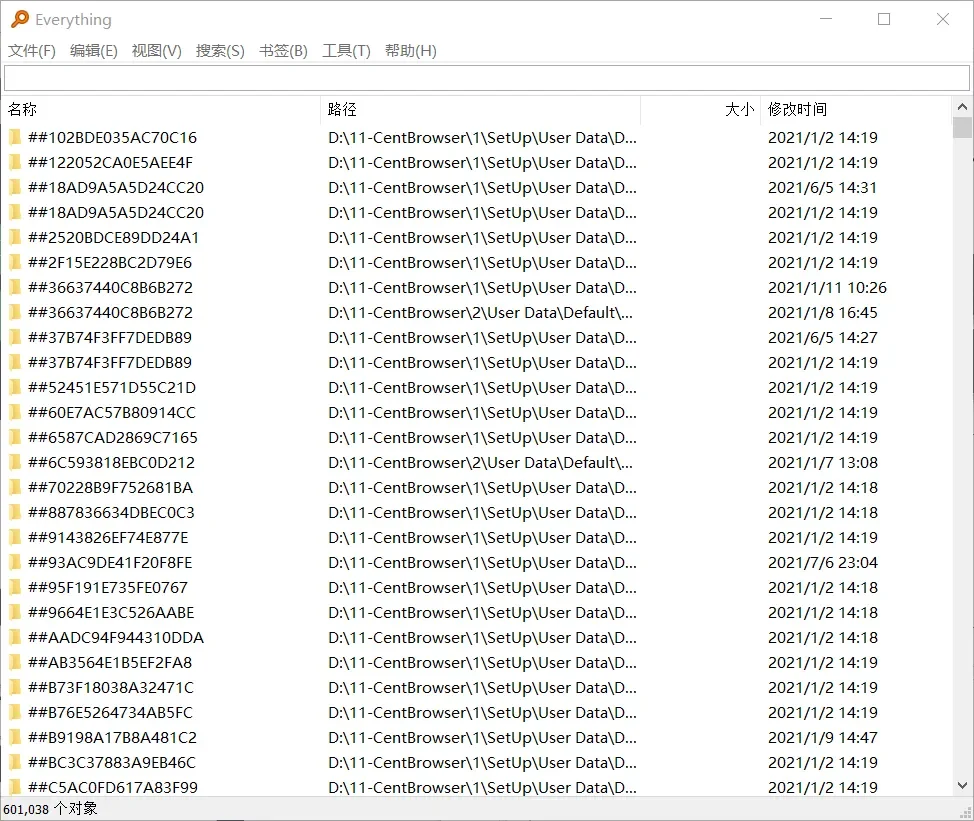The width and height of the screenshot is (974, 821).
Task: Sort results by the 大小 column
Action: coord(738,109)
